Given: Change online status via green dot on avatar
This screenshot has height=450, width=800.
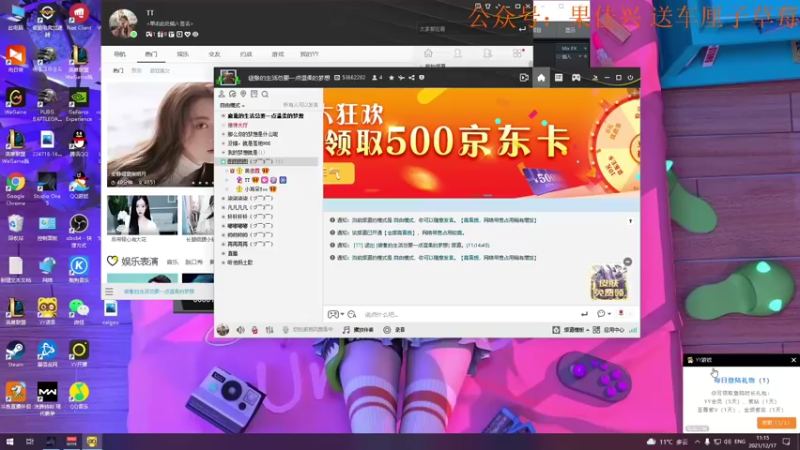Looking at the screenshot, I should (134, 35).
